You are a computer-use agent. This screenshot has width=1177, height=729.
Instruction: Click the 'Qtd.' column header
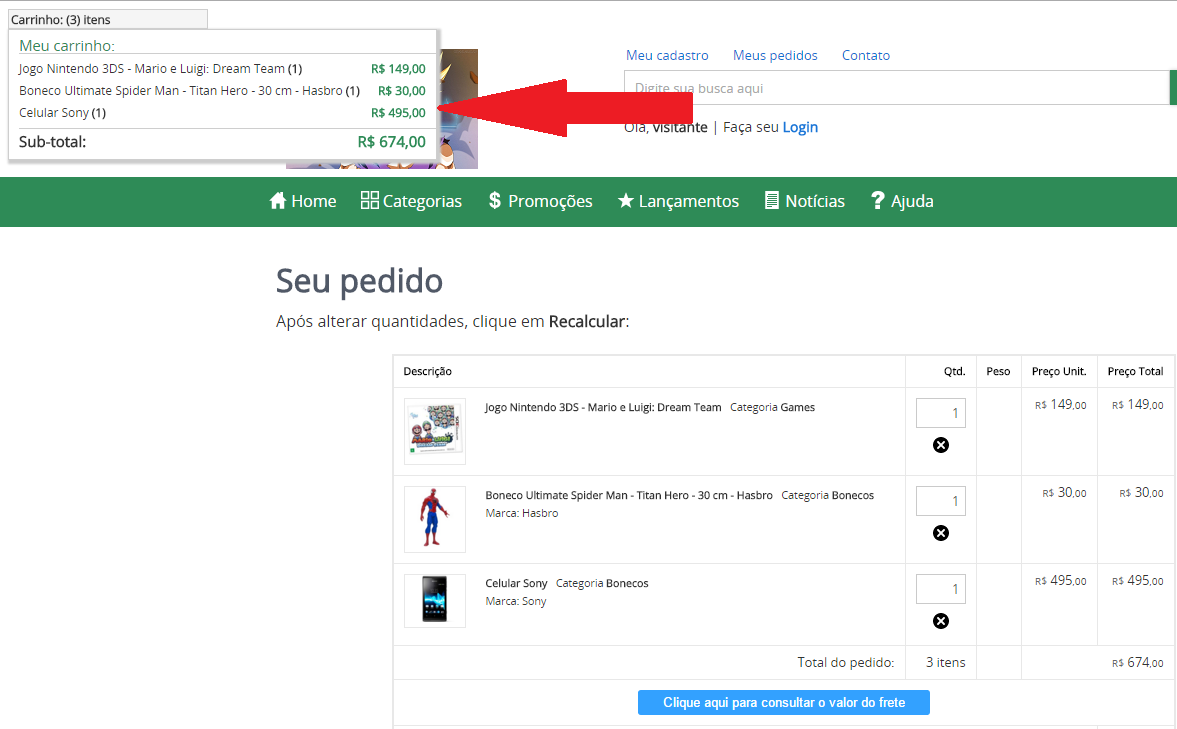point(955,371)
